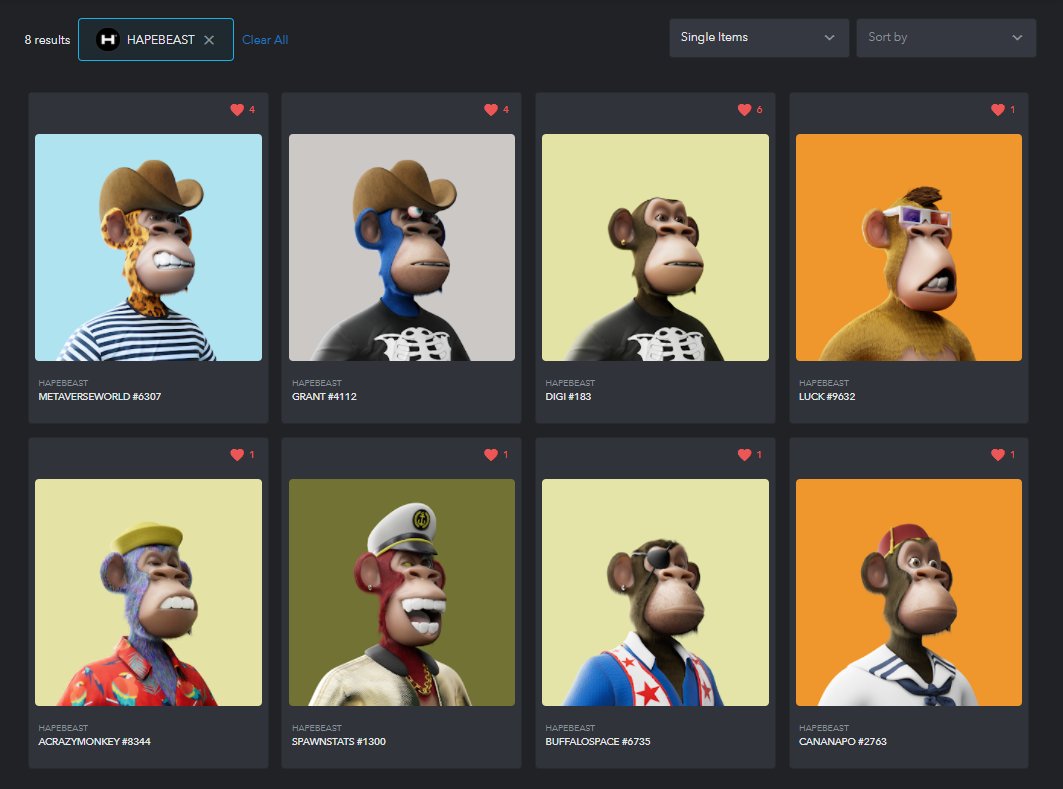Click the Clear All link

point(265,40)
